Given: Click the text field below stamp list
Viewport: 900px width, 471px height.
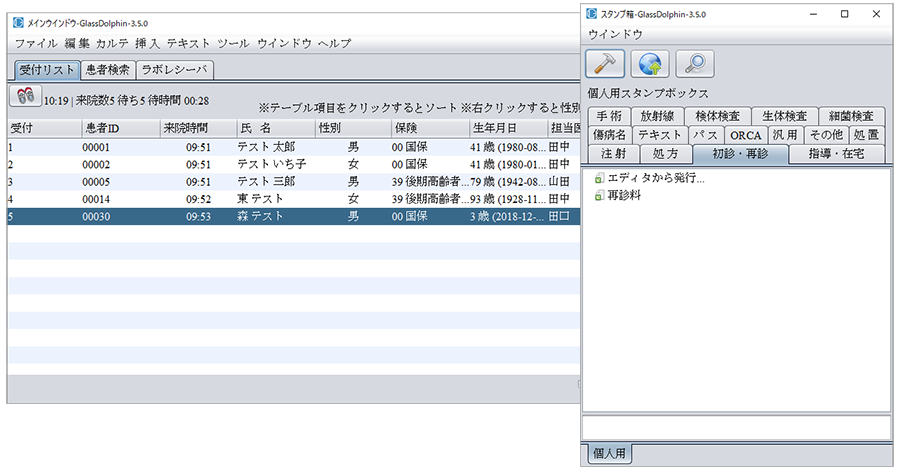Looking at the screenshot, I should click(x=736, y=427).
